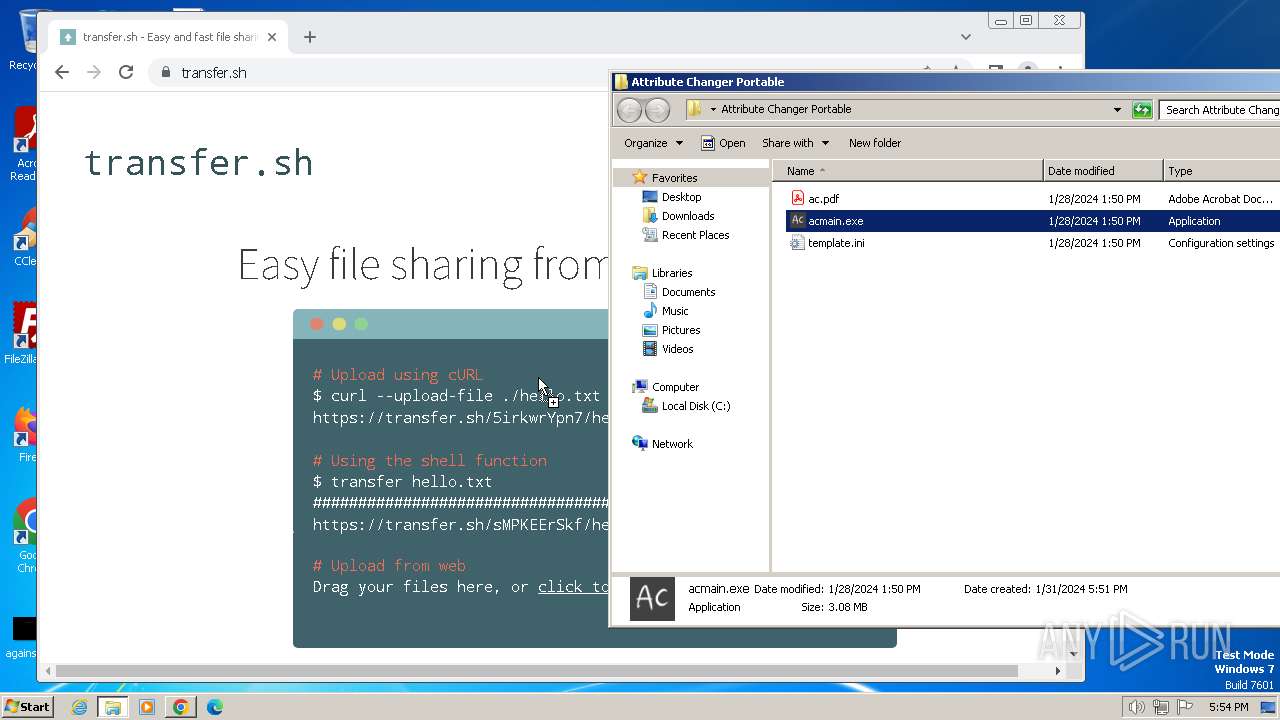Open Recycle Bin desktop icon
1280x720 pixels.
coord(22,40)
